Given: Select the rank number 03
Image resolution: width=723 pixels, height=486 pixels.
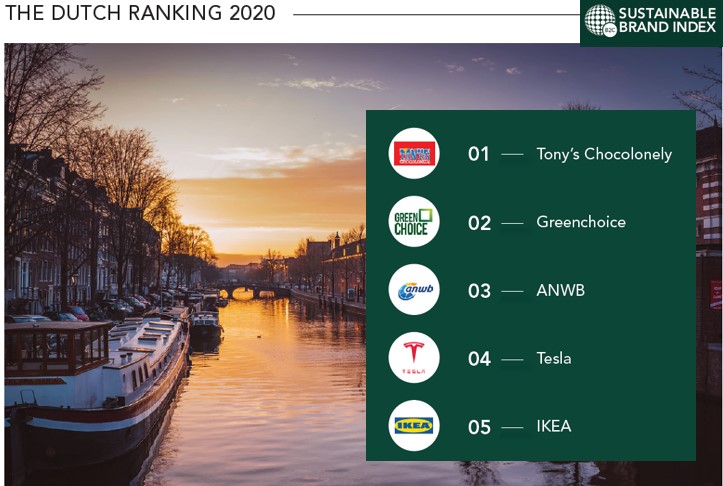Looking at the screenshot, I should click(x=480, y=291).
